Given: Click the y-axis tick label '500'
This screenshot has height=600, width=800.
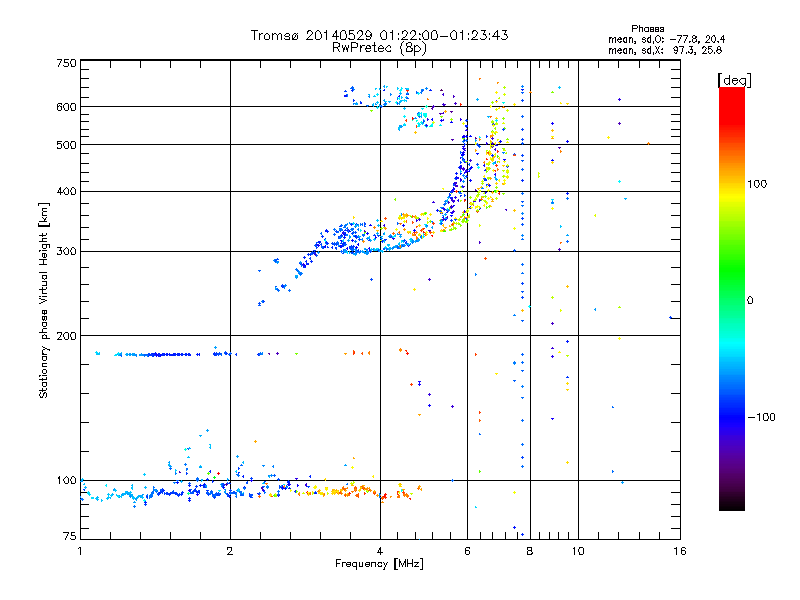Looking at the screenshot, I should [66, 145].
